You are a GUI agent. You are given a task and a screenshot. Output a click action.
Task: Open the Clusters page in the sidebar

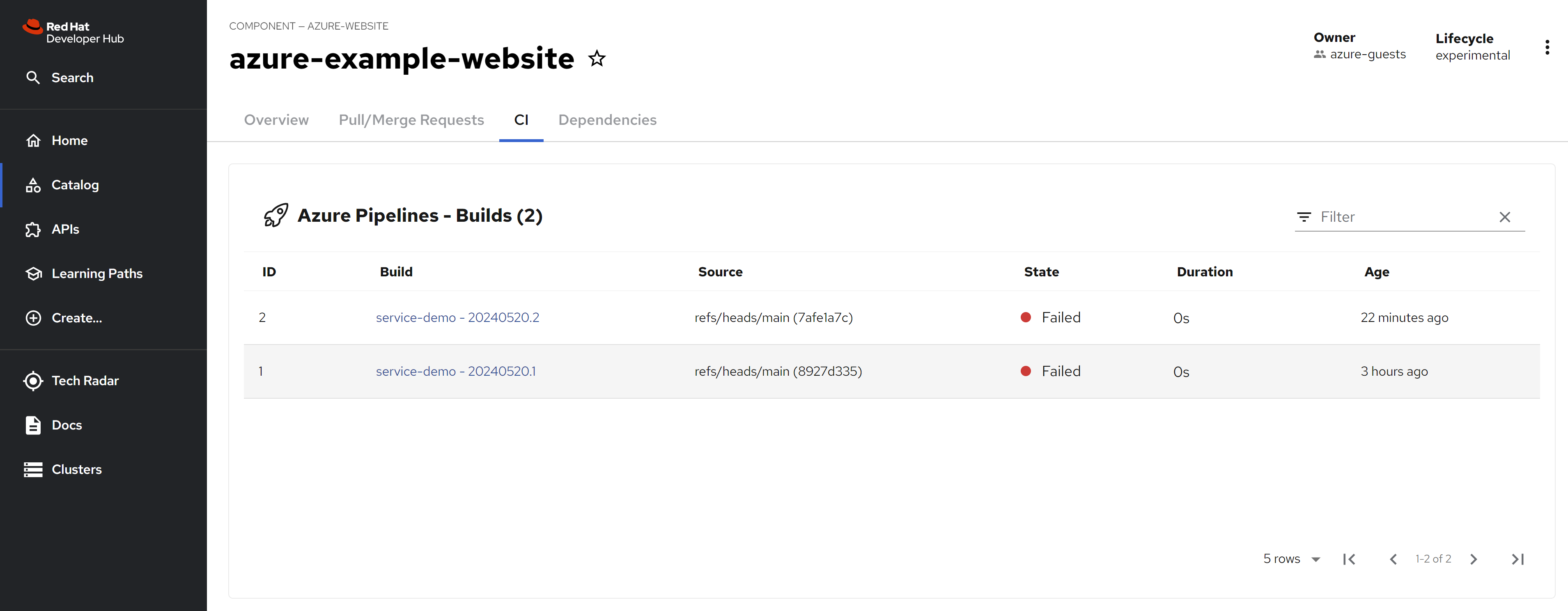coord(77,470)
